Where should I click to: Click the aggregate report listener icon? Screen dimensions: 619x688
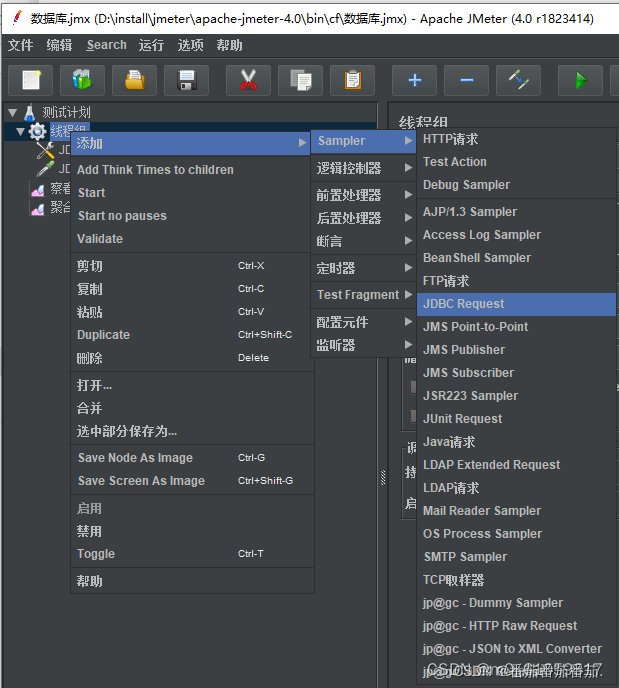[38, 209]
